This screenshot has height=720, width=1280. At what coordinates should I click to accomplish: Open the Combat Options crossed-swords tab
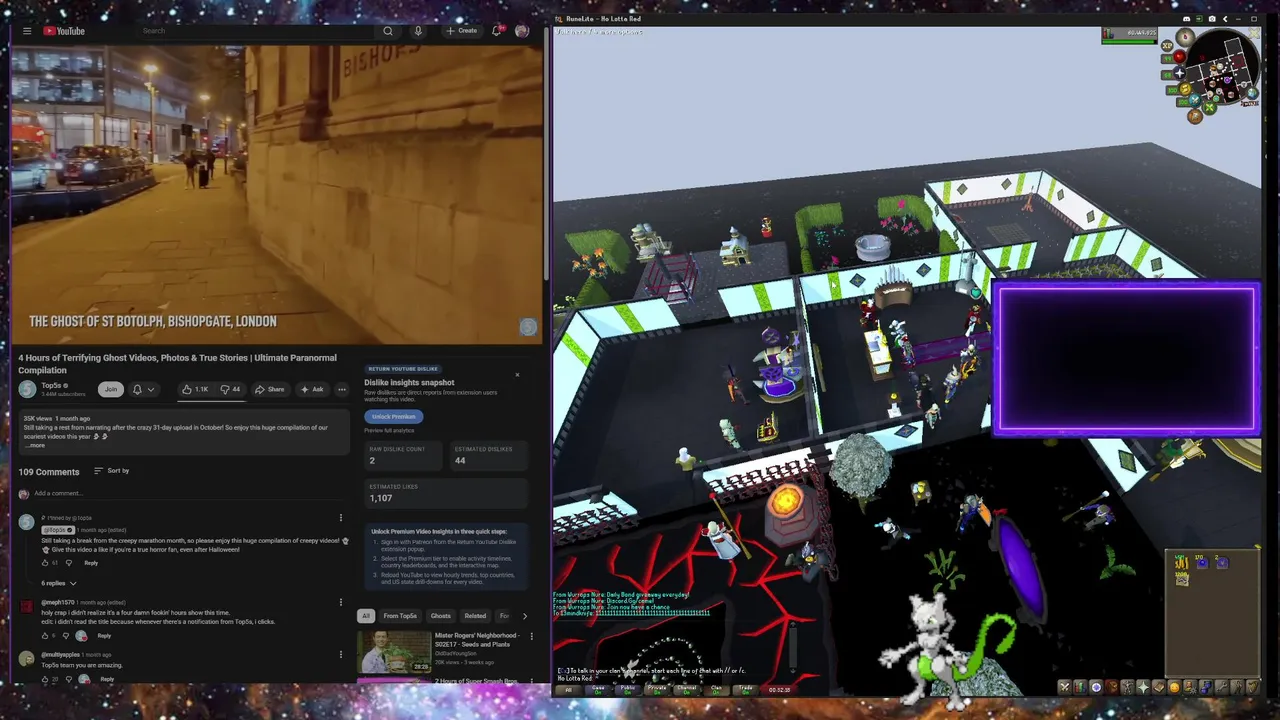pos(1065,687)
